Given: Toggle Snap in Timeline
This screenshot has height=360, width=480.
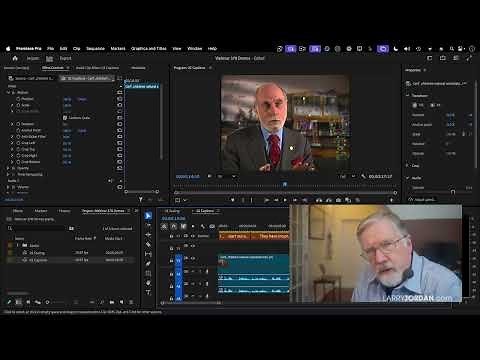Looking at the screenshot, I should [174, 227].
